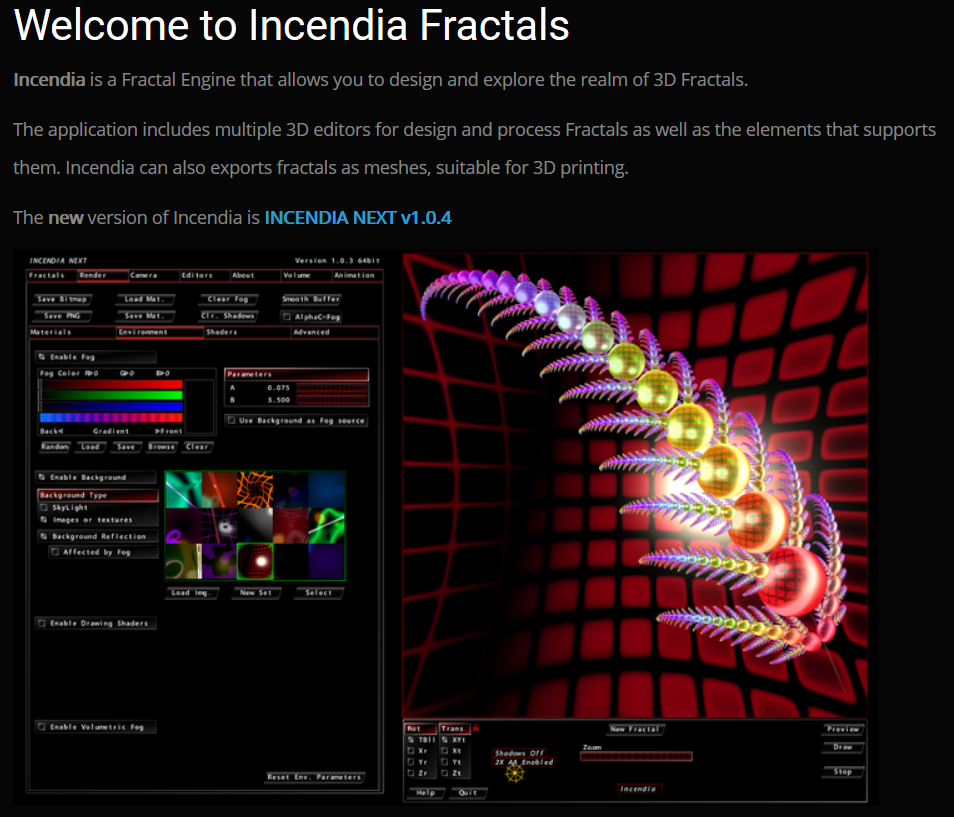Screen dimensions: 954x817
Task: Click the Browse gradient button
Action: pos(161,447)
